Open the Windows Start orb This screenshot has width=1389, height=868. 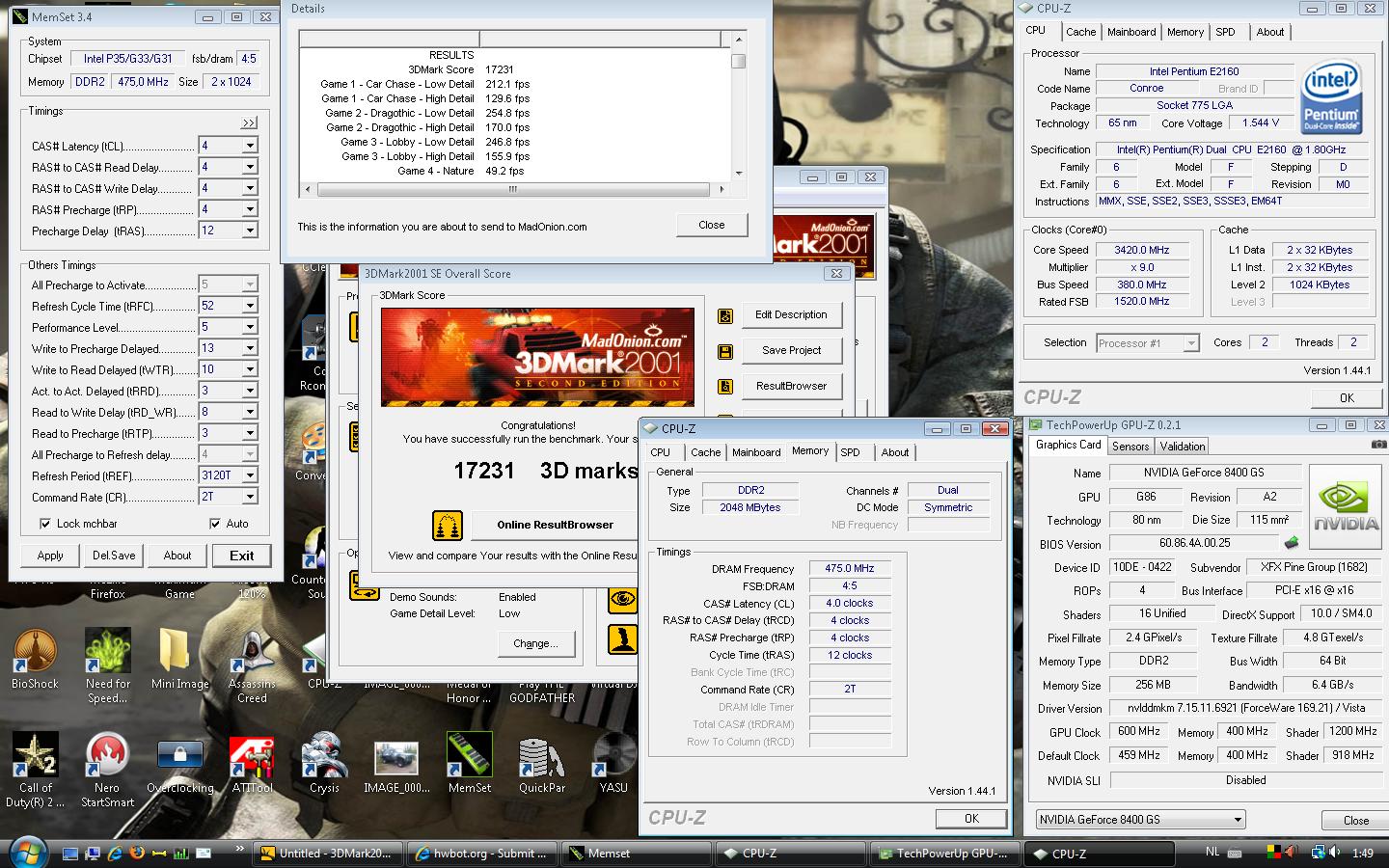(26, 853)
